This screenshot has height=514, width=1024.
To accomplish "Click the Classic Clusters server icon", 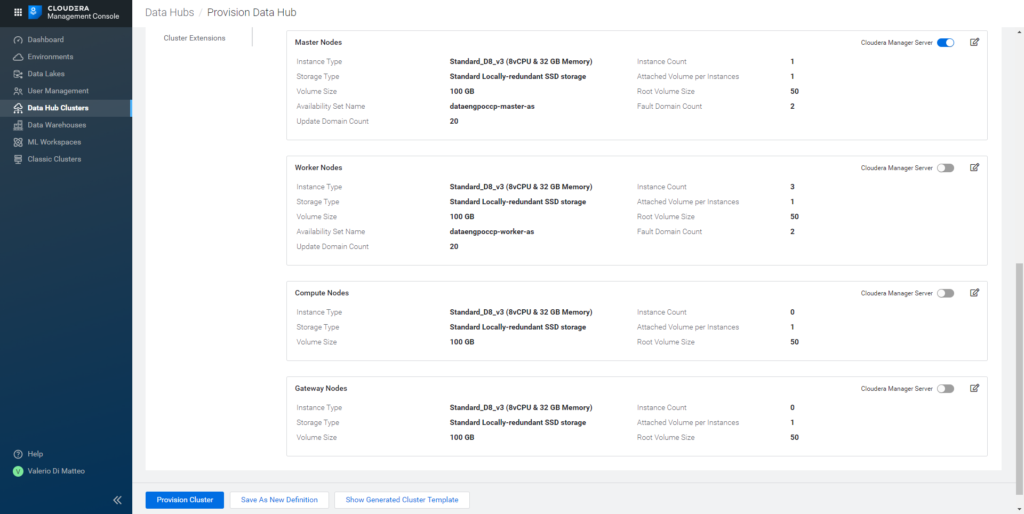I will click(18, 159).
